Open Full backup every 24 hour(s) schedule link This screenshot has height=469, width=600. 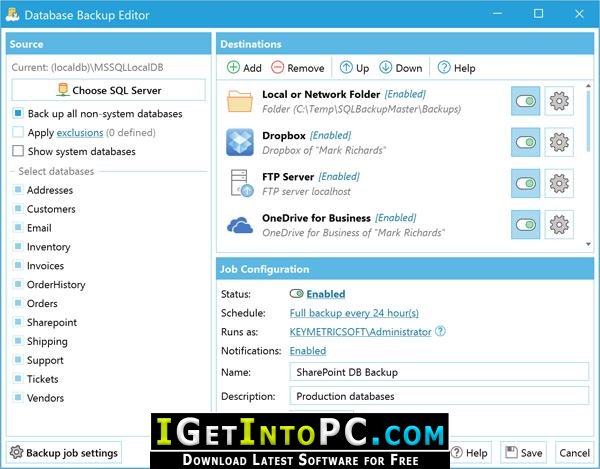tap(354, 313)
